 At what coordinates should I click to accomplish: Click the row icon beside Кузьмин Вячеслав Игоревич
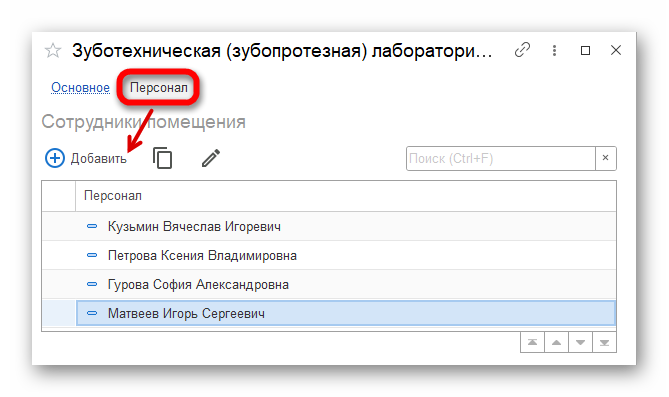[92, 226]
